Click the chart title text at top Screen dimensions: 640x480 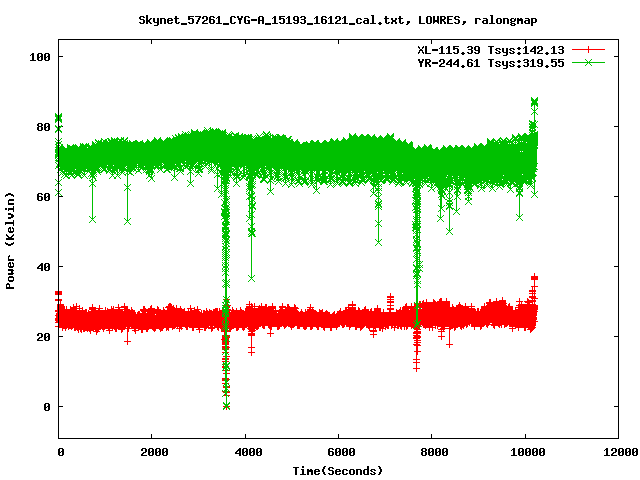pyautogui.click(x=319, y=20)
